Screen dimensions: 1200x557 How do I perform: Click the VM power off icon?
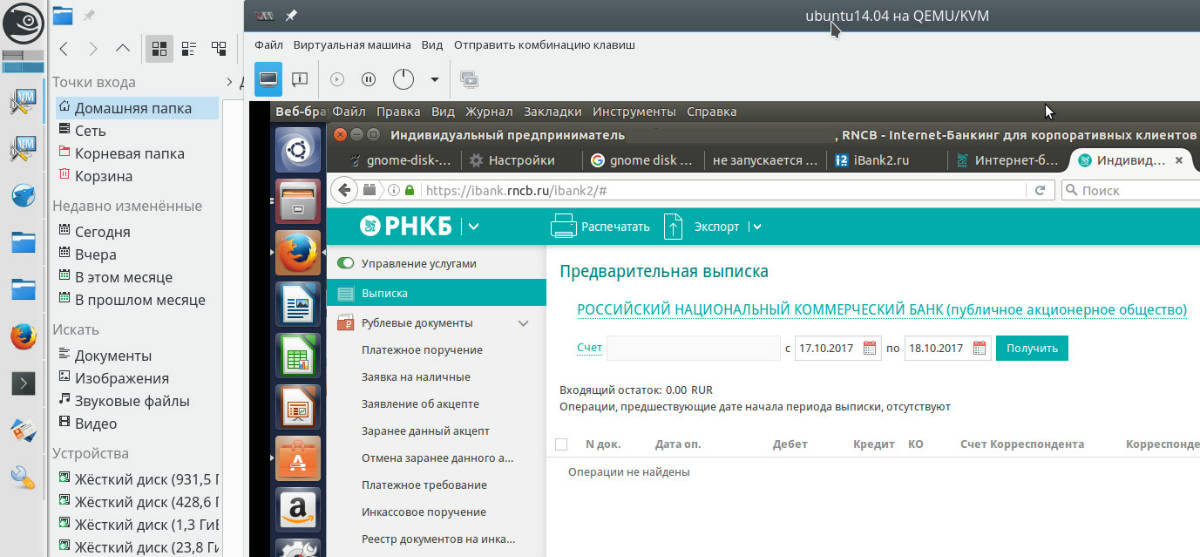(x=403, y=79)
